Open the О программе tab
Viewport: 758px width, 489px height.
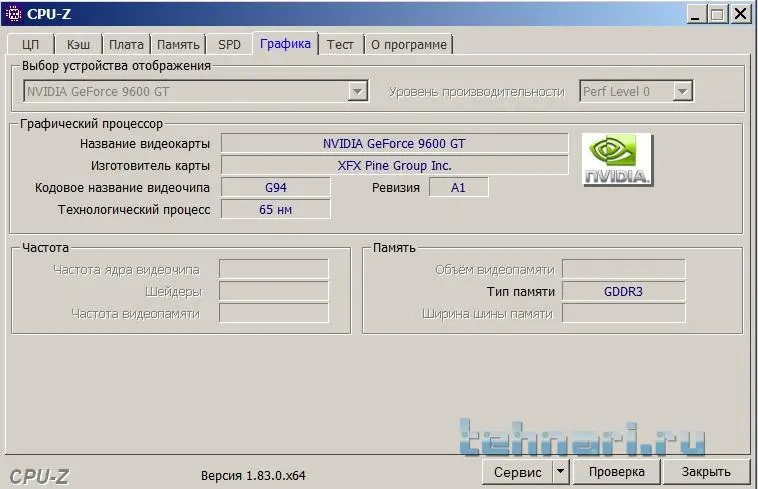point(409,44)
